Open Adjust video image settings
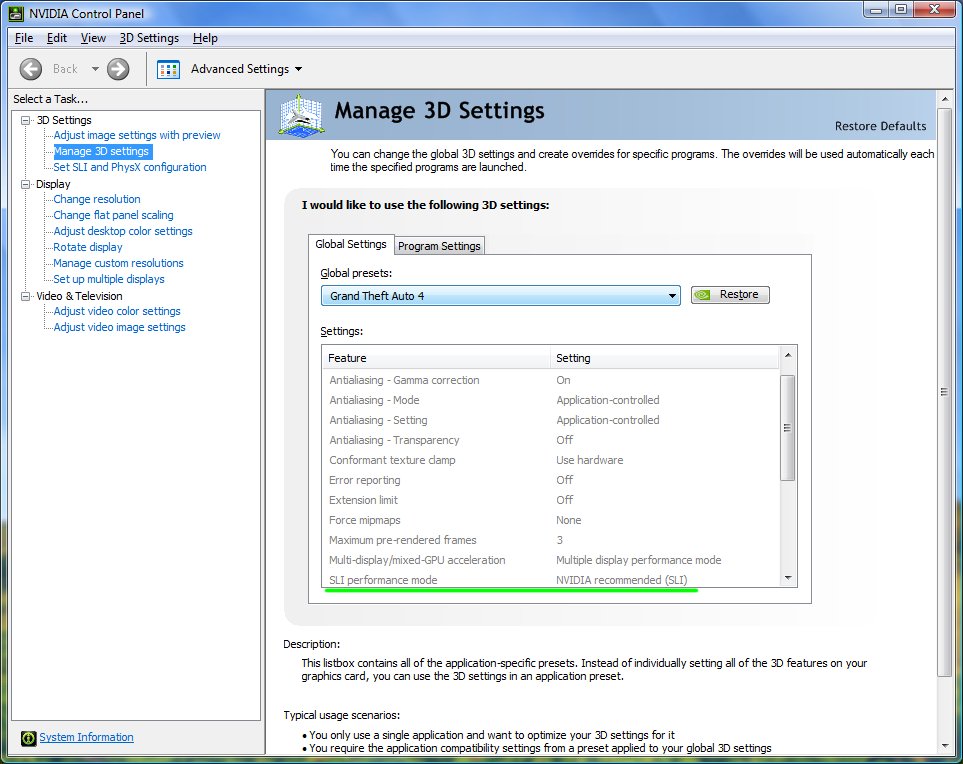Viewport: 963px width, 764px height. tap(120, 327)
